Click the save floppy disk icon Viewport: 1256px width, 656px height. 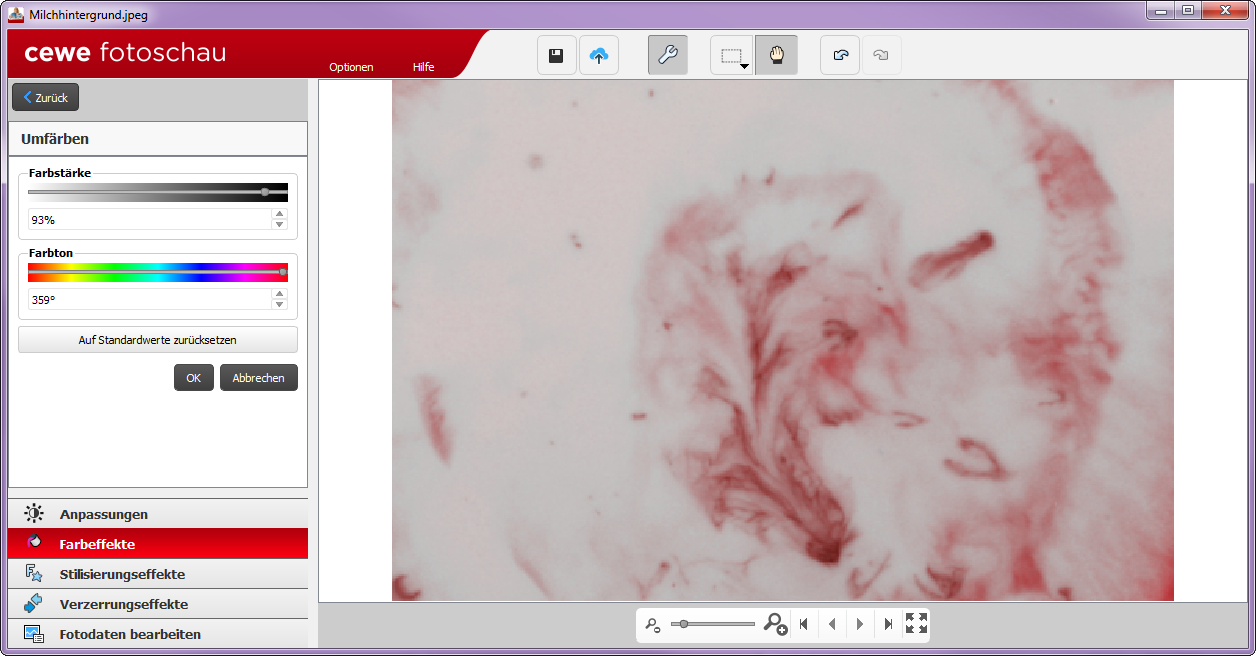[x=557, y=56]
